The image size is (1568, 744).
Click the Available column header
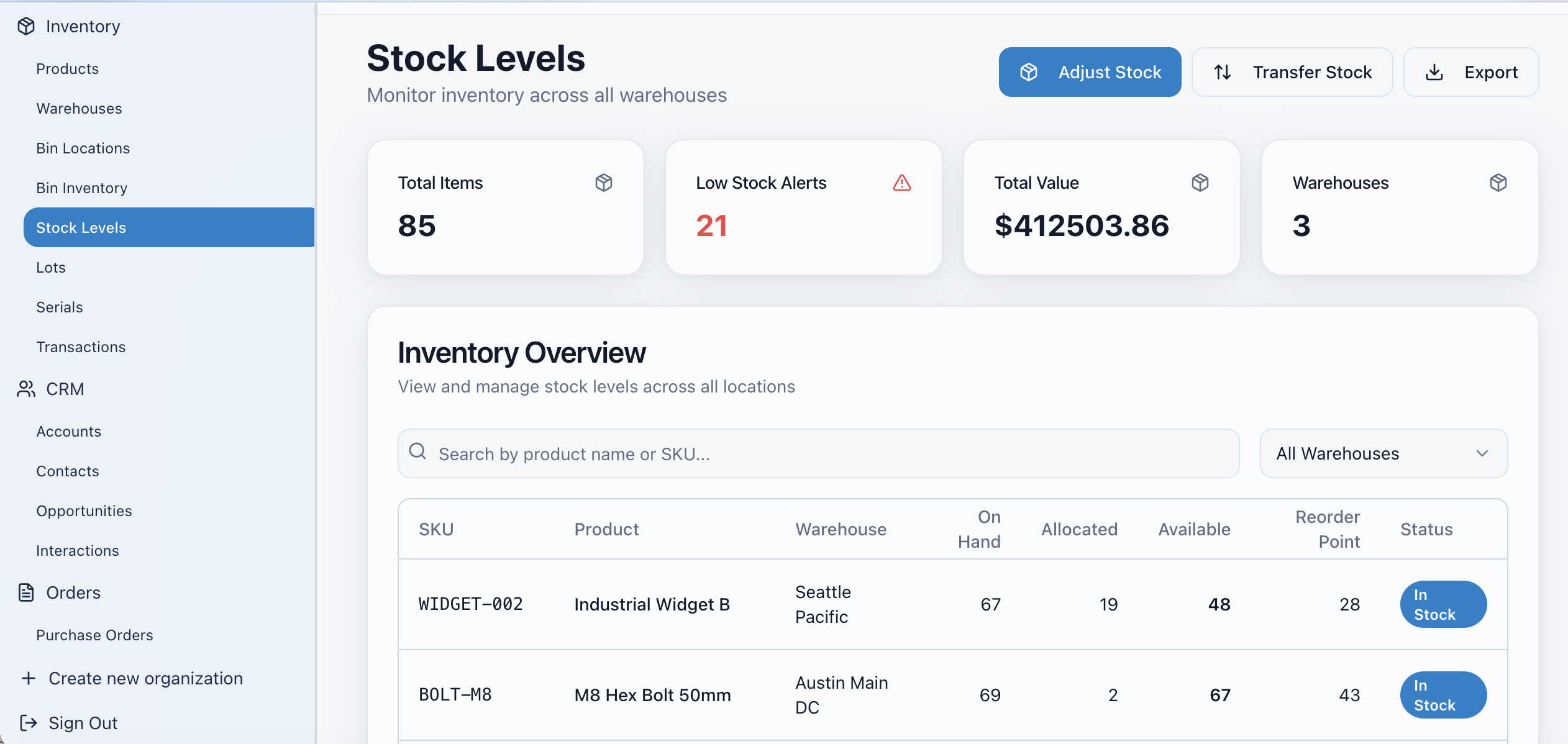pos(1194,529)
